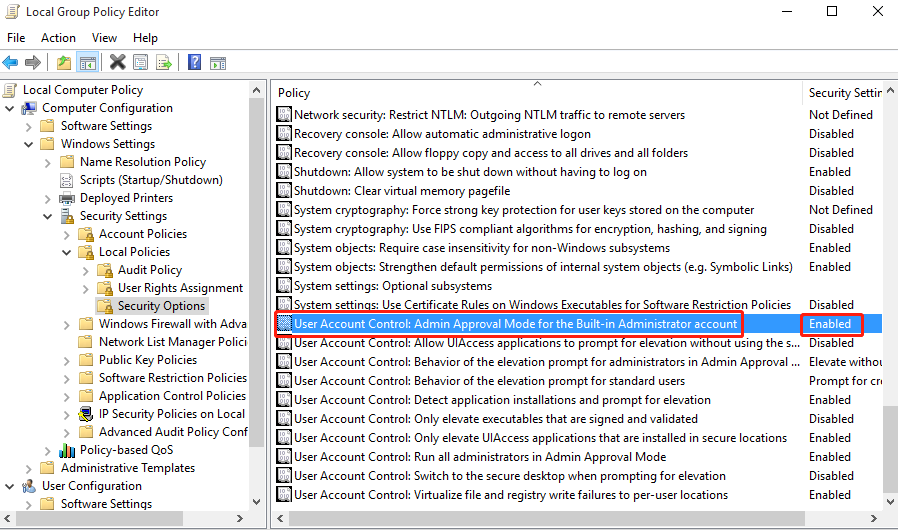The width and height of the screenshot is (898, 530).
Task: Click policy icon of System settings: Optional subsystems
Action: point(283,285)
